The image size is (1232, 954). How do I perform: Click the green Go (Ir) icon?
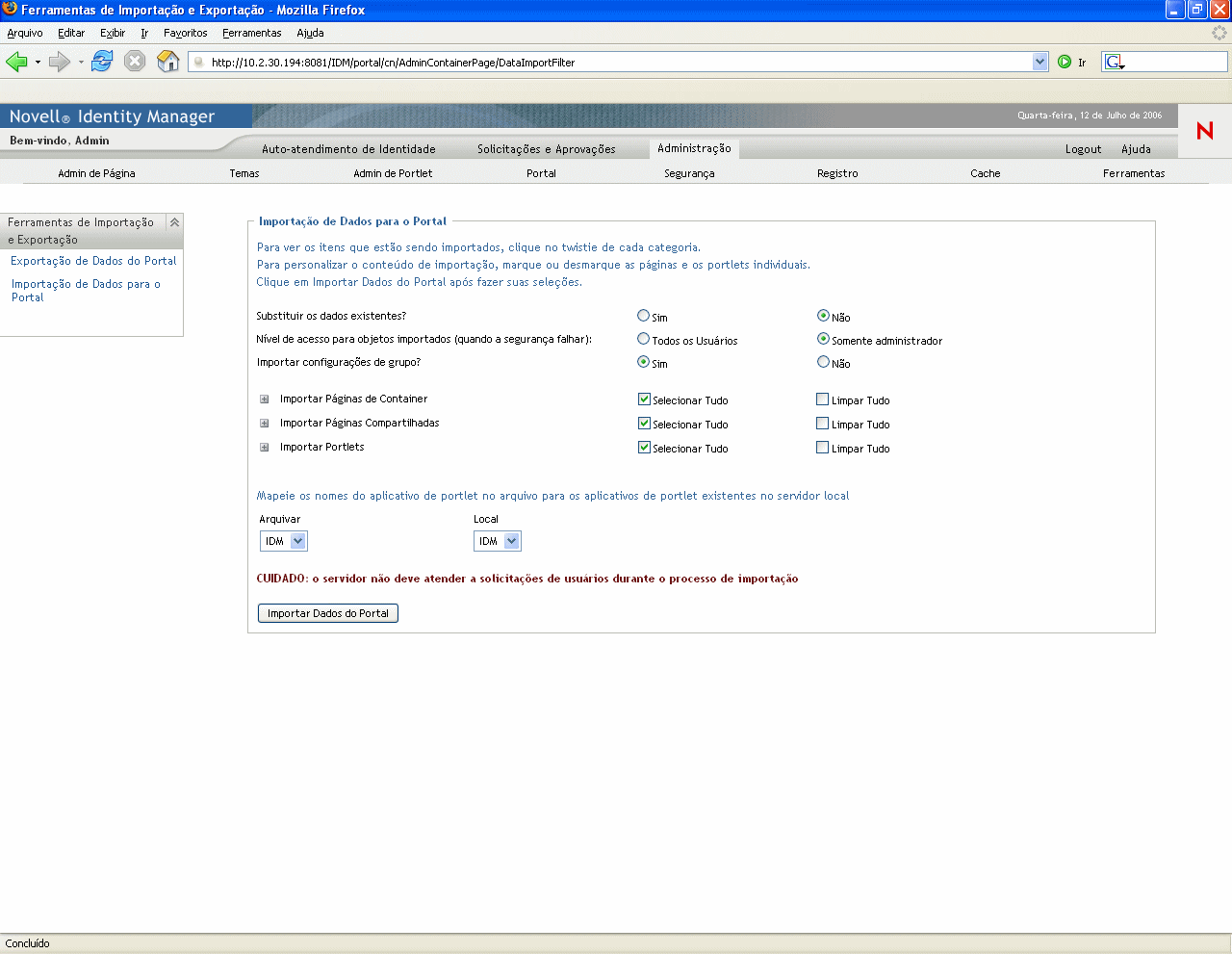pos(1065,62)
